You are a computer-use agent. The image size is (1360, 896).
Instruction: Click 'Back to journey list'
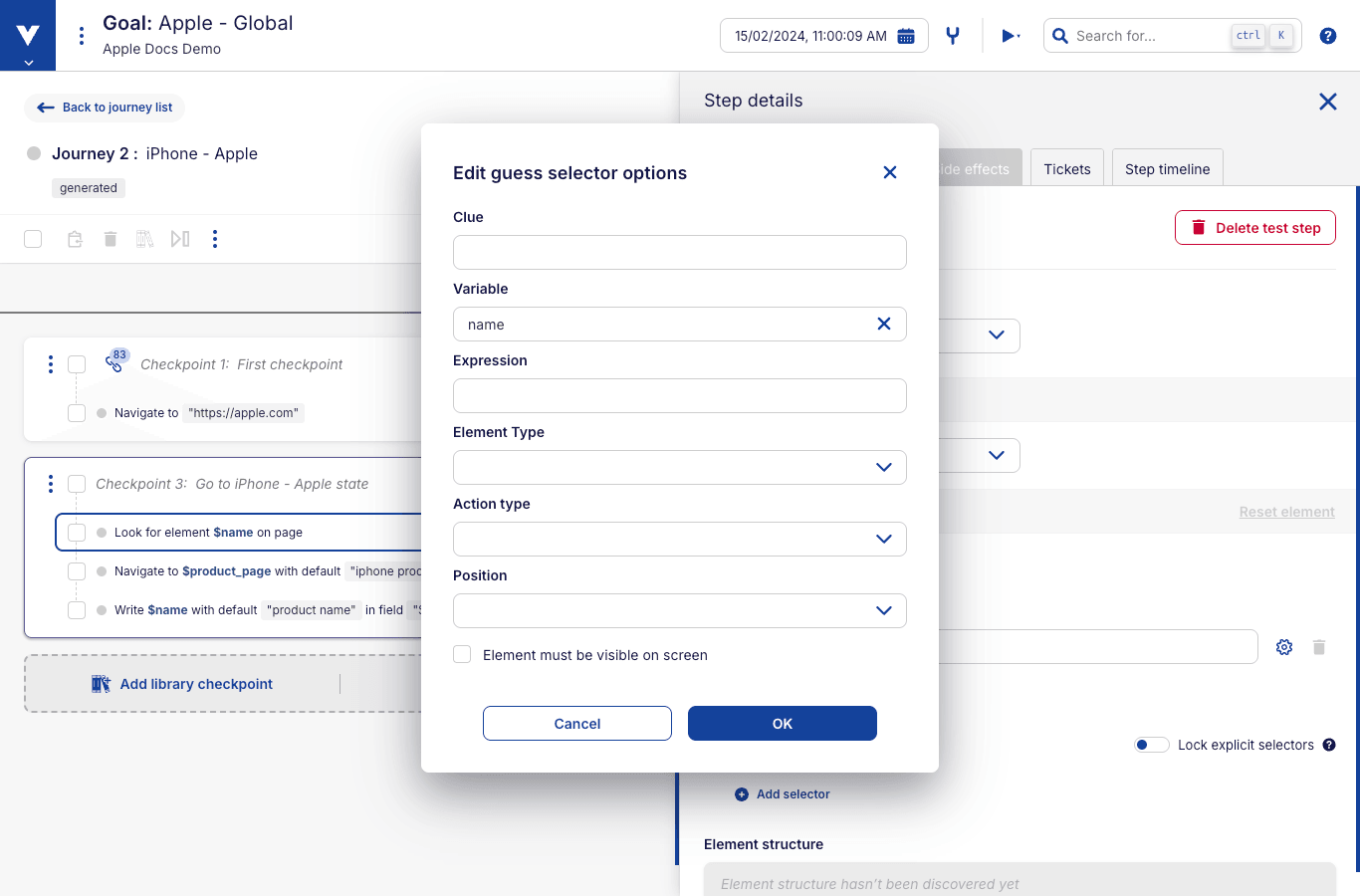pyautogui.click(x=105, y=108)
